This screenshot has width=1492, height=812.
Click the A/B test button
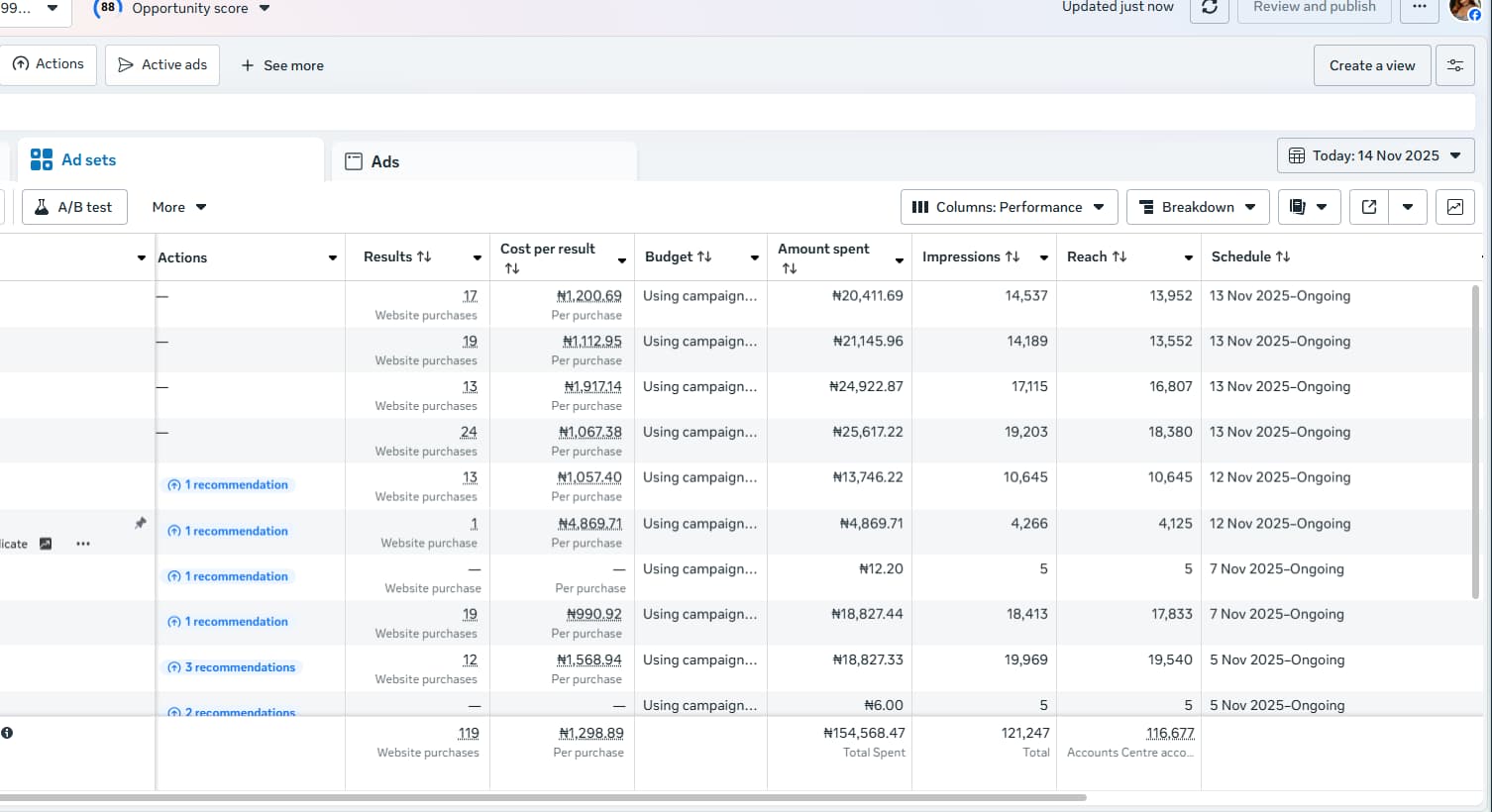tap(74, 207)
